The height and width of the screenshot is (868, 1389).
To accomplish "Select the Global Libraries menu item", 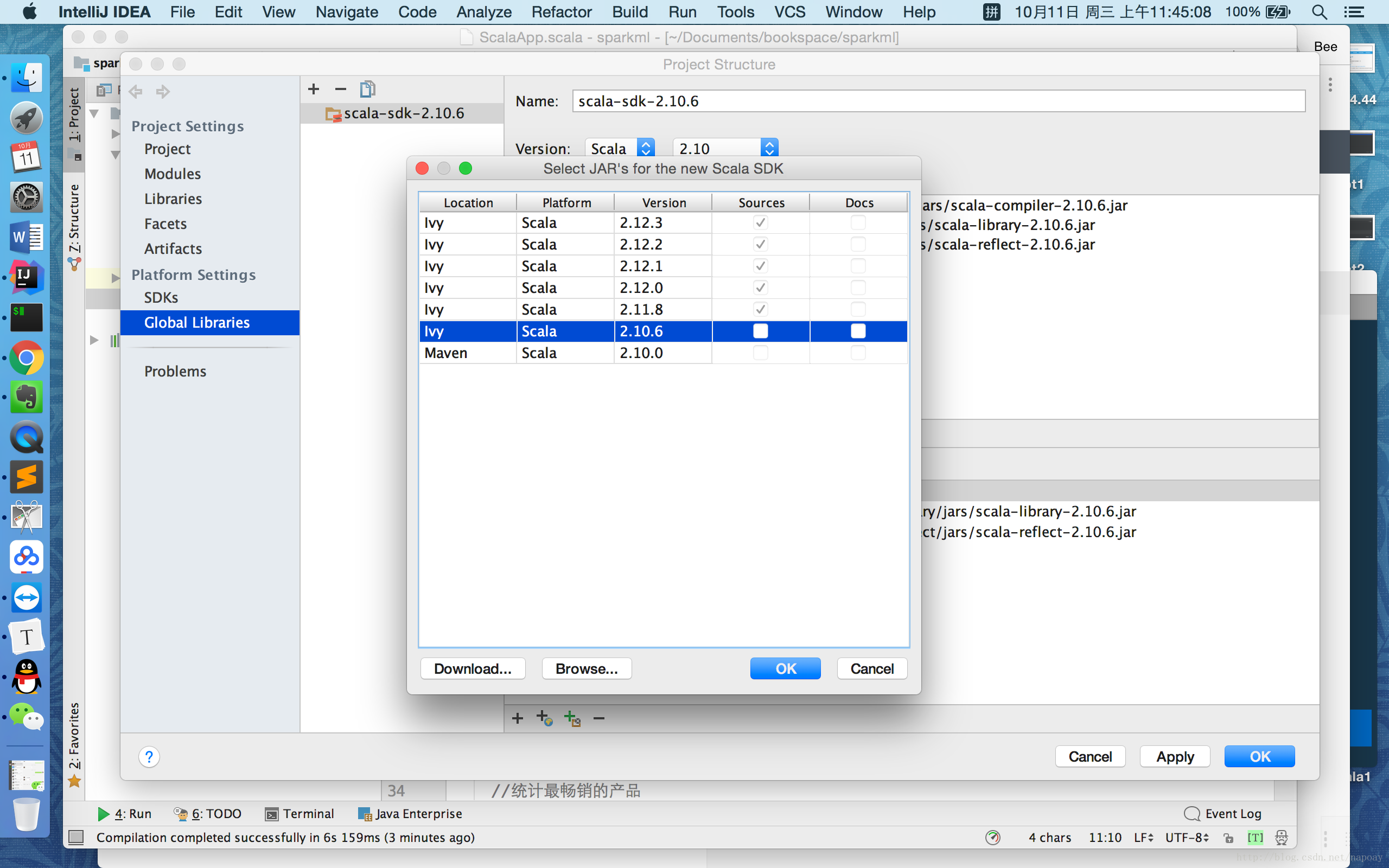I will coord(198,322).
